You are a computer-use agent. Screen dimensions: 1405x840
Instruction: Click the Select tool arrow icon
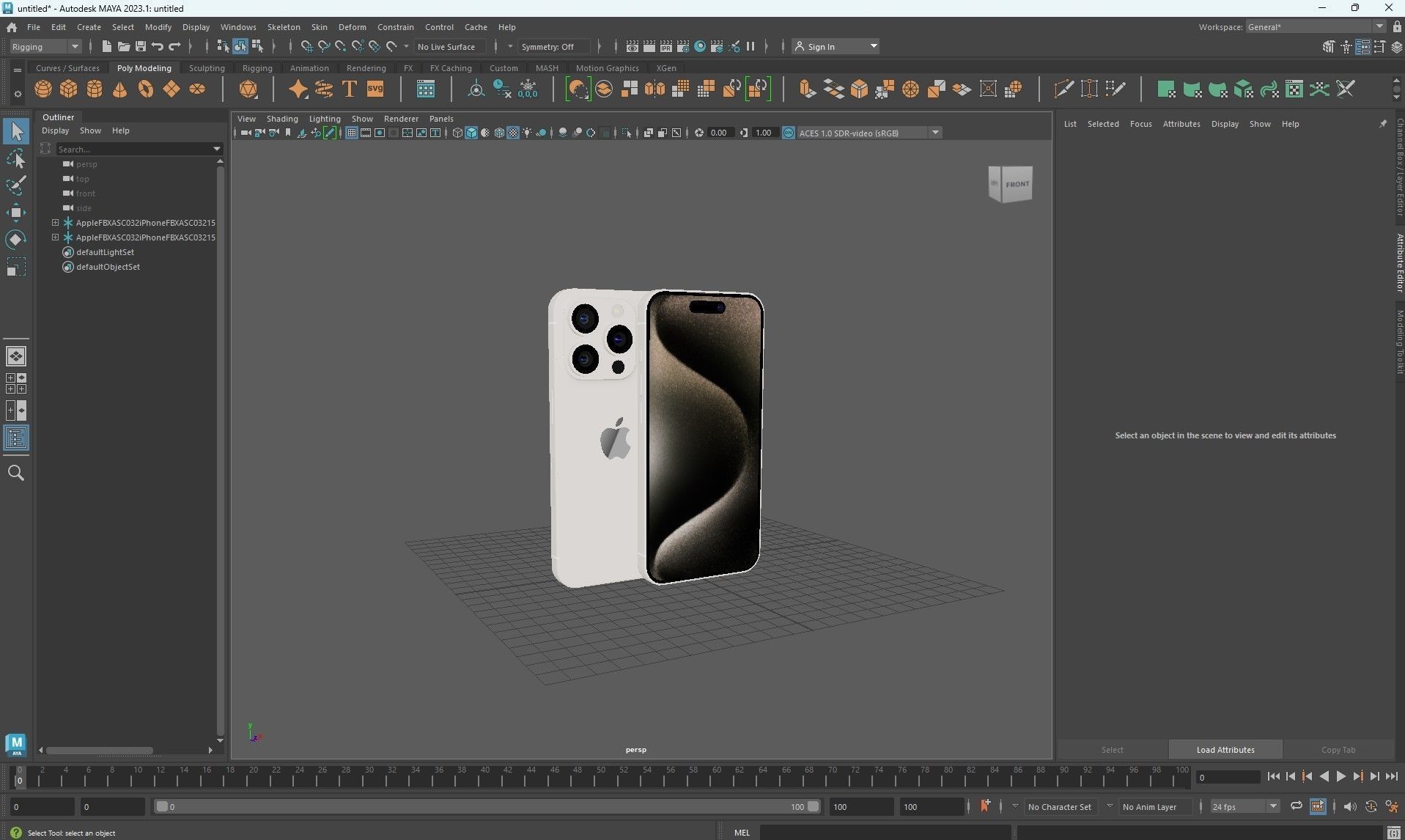click(16, 131)
